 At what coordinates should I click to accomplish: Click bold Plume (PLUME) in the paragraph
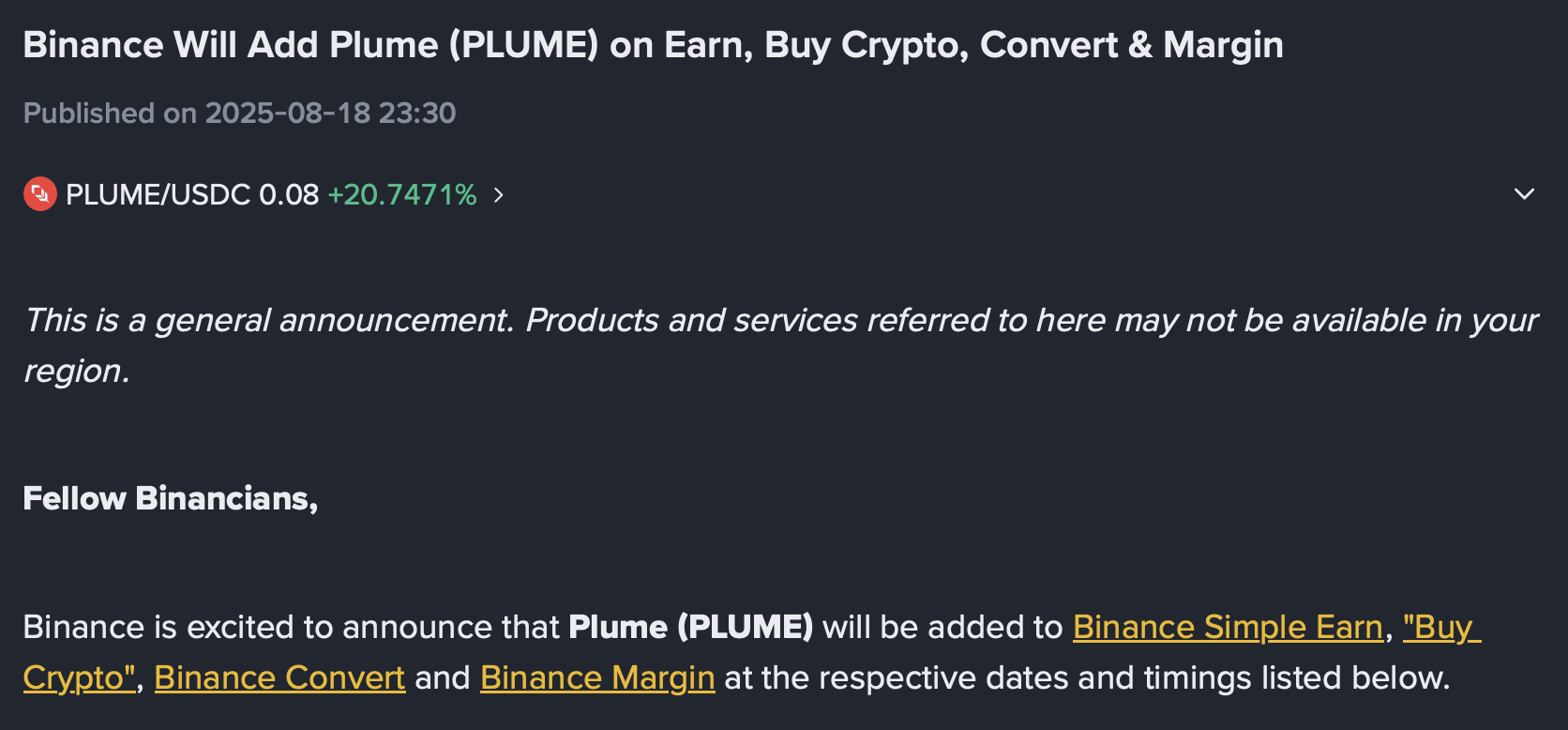tap(690, 627)
